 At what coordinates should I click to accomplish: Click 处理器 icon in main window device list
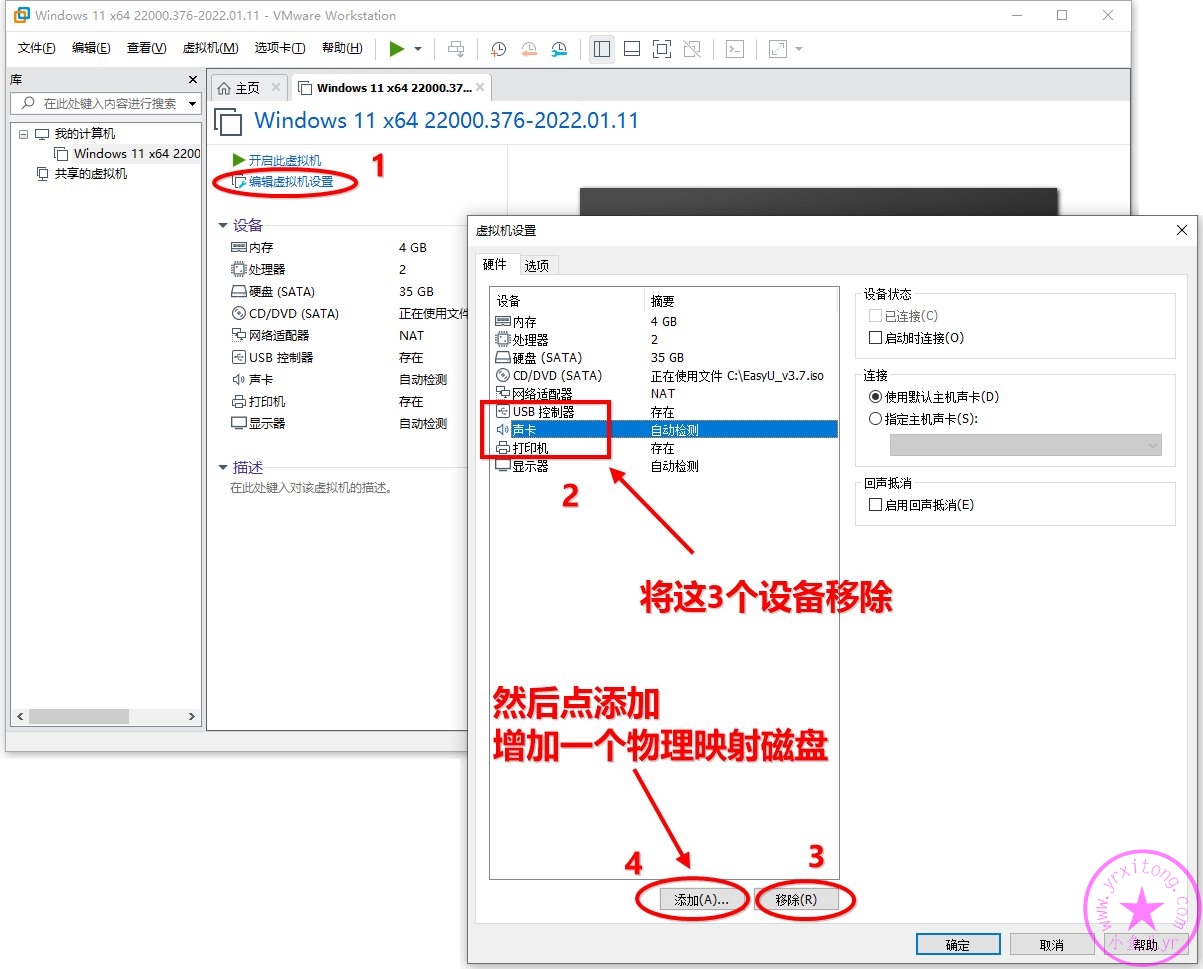(239, 269)
